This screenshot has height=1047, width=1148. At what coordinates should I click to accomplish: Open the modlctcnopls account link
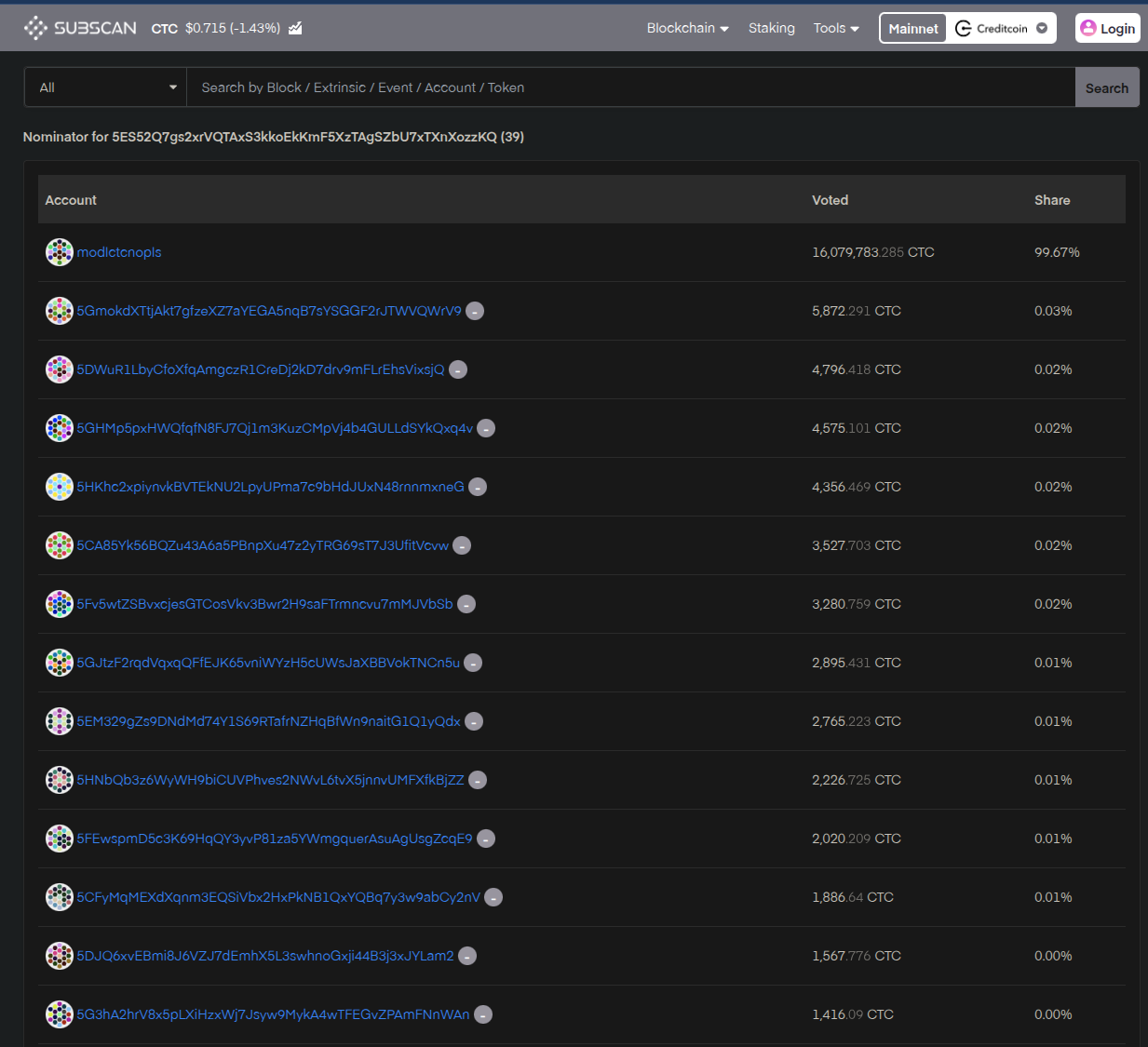coord(119,252)
